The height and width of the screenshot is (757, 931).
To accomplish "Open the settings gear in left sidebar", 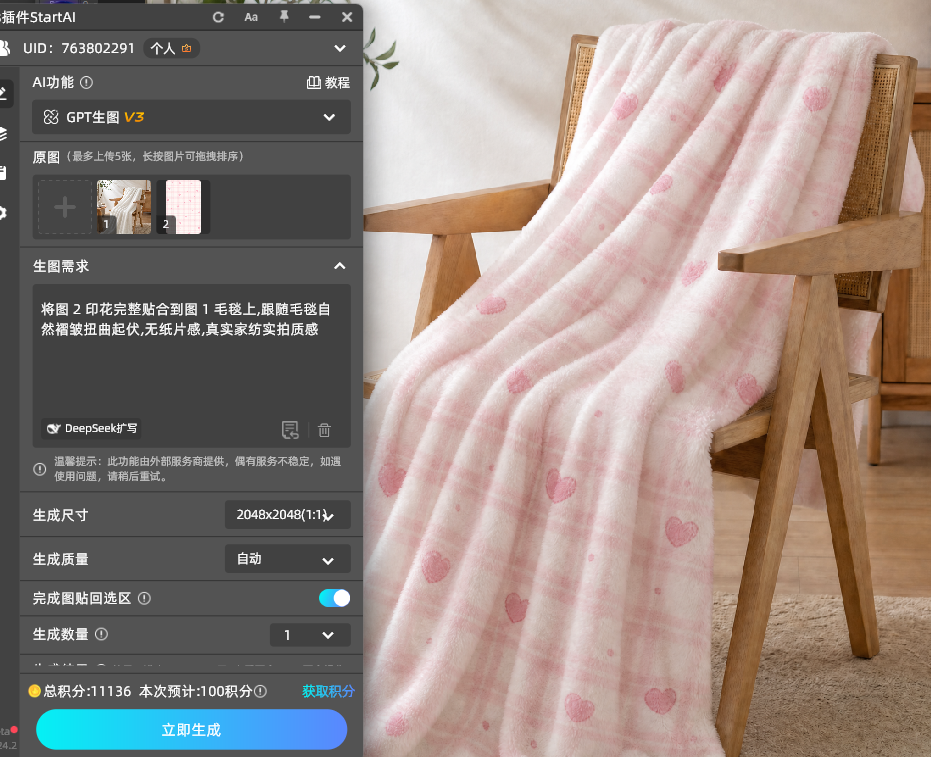I will (3, 213).
